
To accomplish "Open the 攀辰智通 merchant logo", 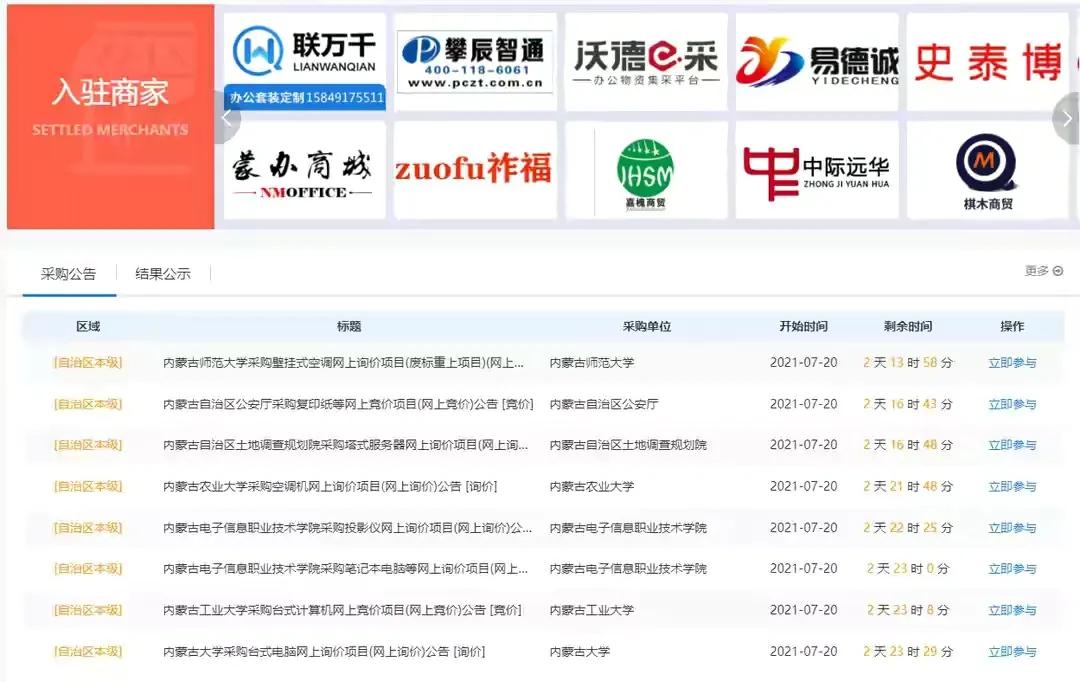I will click(475, 62).
